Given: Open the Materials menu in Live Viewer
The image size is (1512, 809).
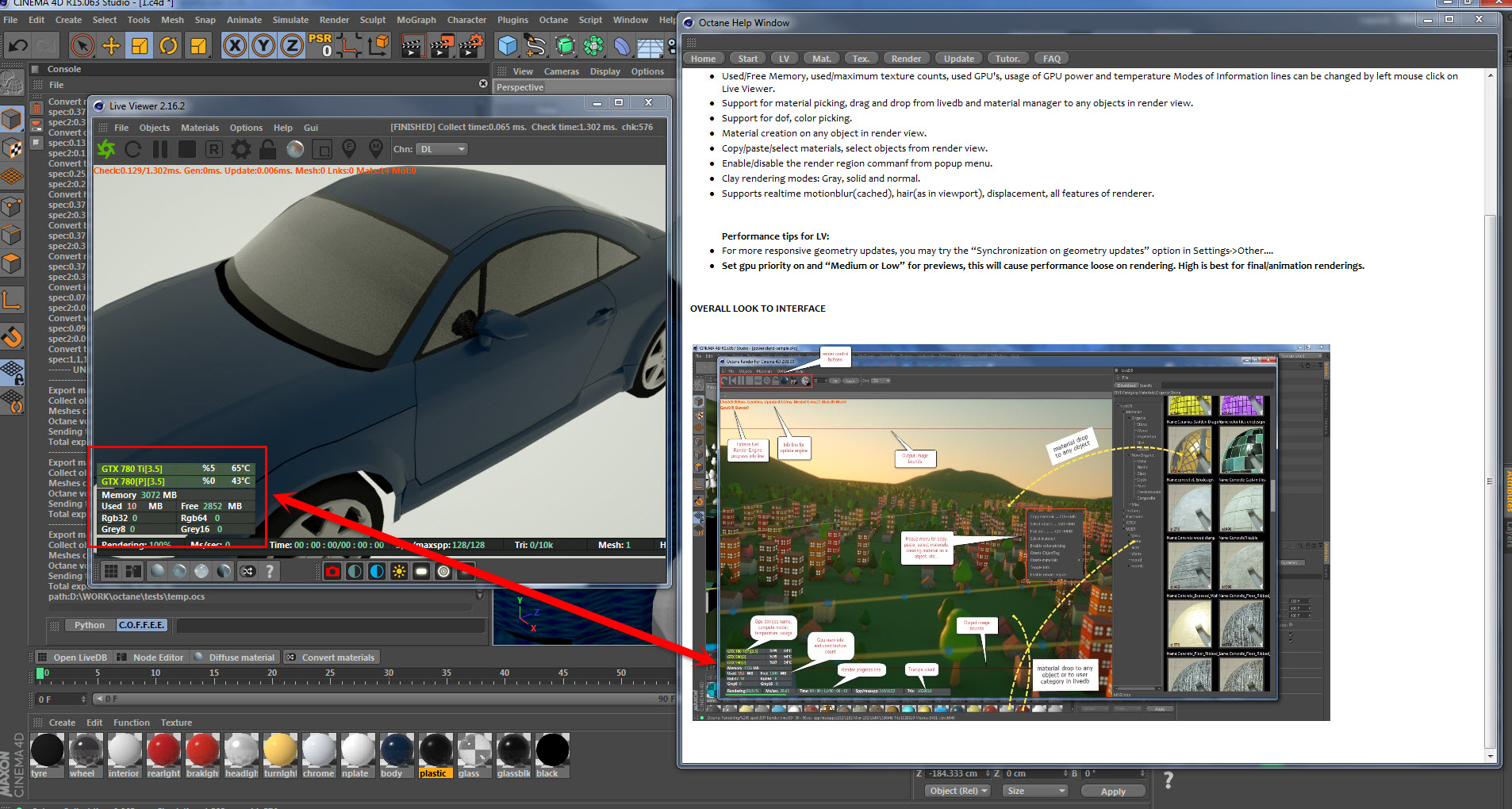Looking at the screenshot, I should pyautogui.click(x=199, y=128).
